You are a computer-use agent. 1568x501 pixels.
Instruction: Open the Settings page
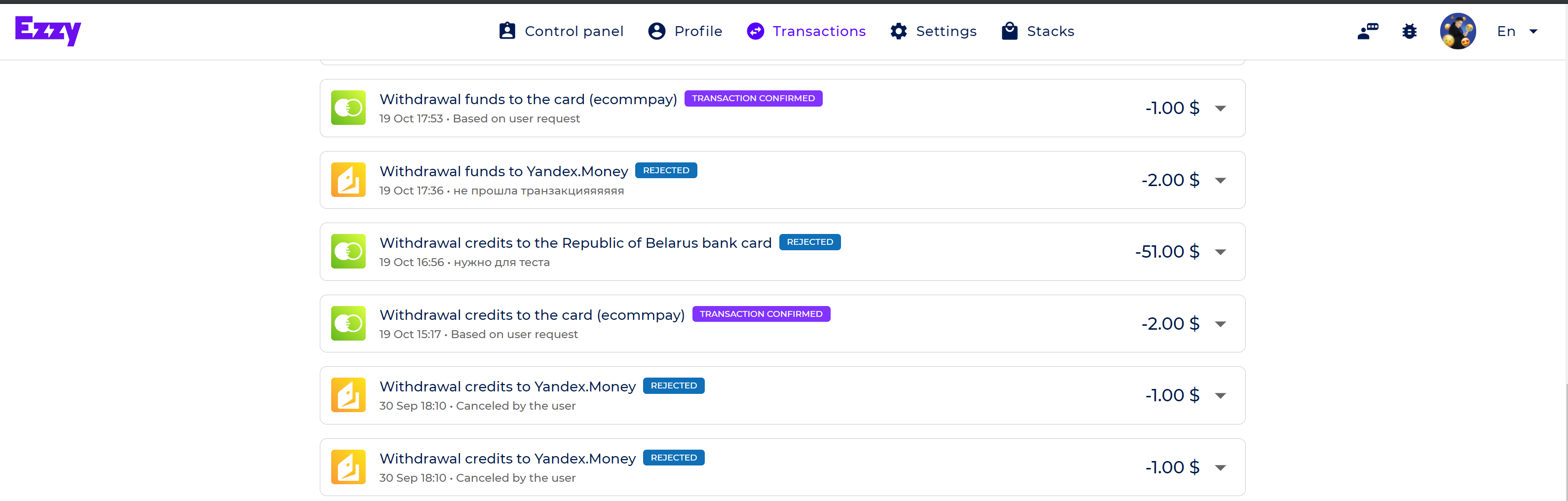point(933,31)
